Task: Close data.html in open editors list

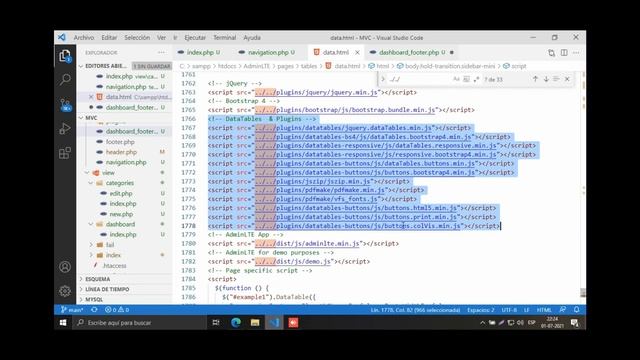Action: point(91,97)
